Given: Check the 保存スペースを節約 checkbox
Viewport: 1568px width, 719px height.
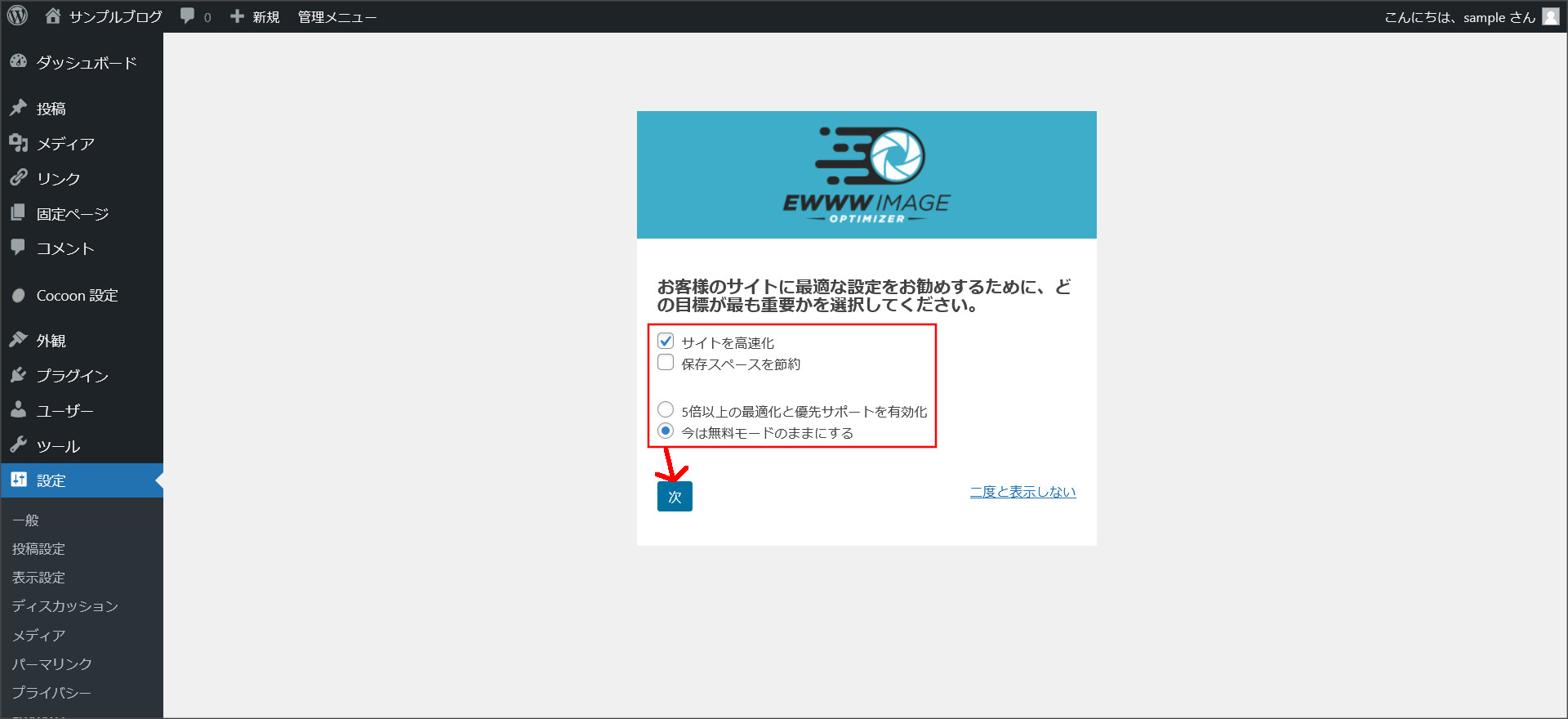Looking at the screenshot, I should coord(666,363).
